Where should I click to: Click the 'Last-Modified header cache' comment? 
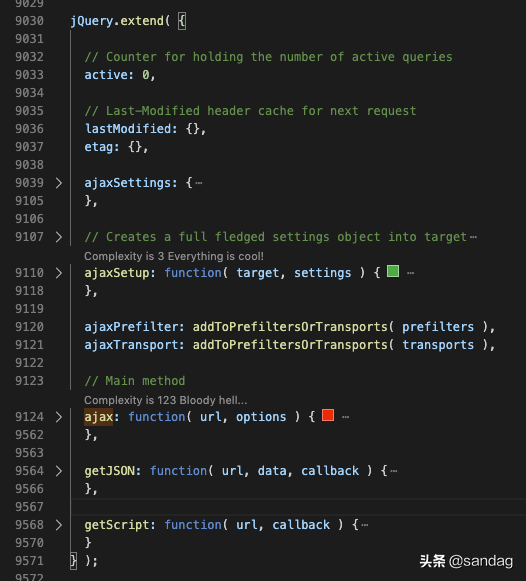point(250,111)
